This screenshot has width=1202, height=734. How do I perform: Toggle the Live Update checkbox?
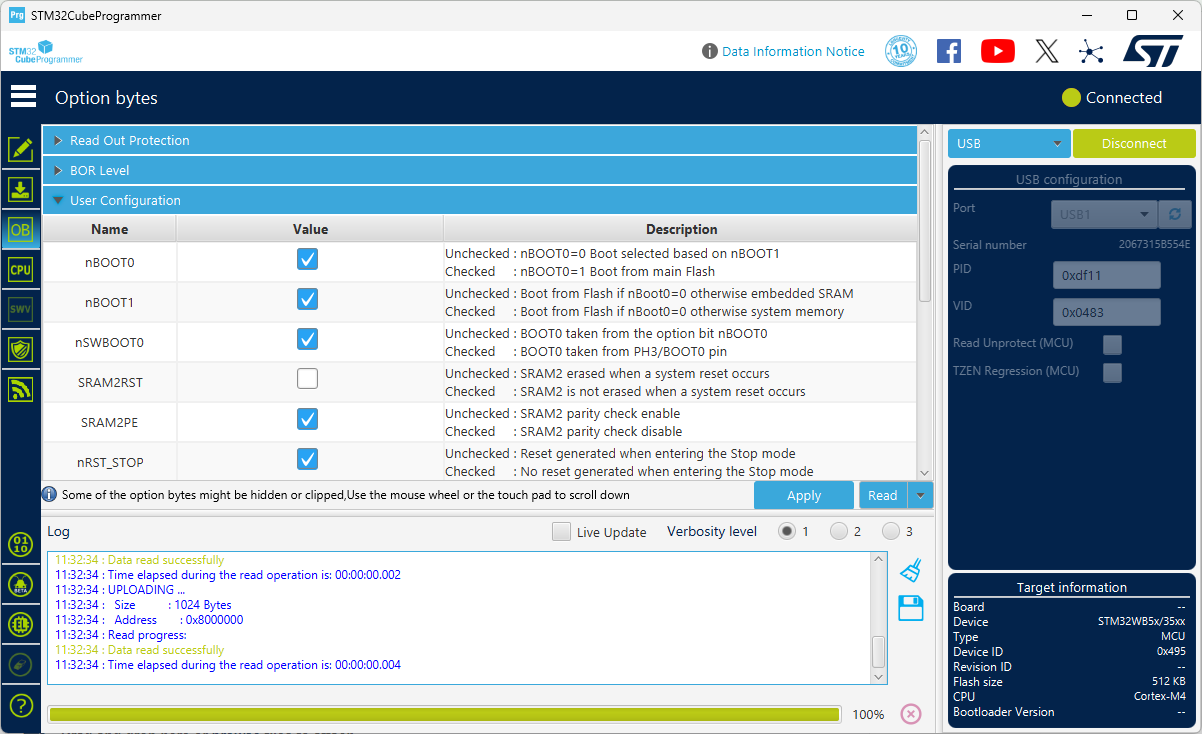(561, 531)
